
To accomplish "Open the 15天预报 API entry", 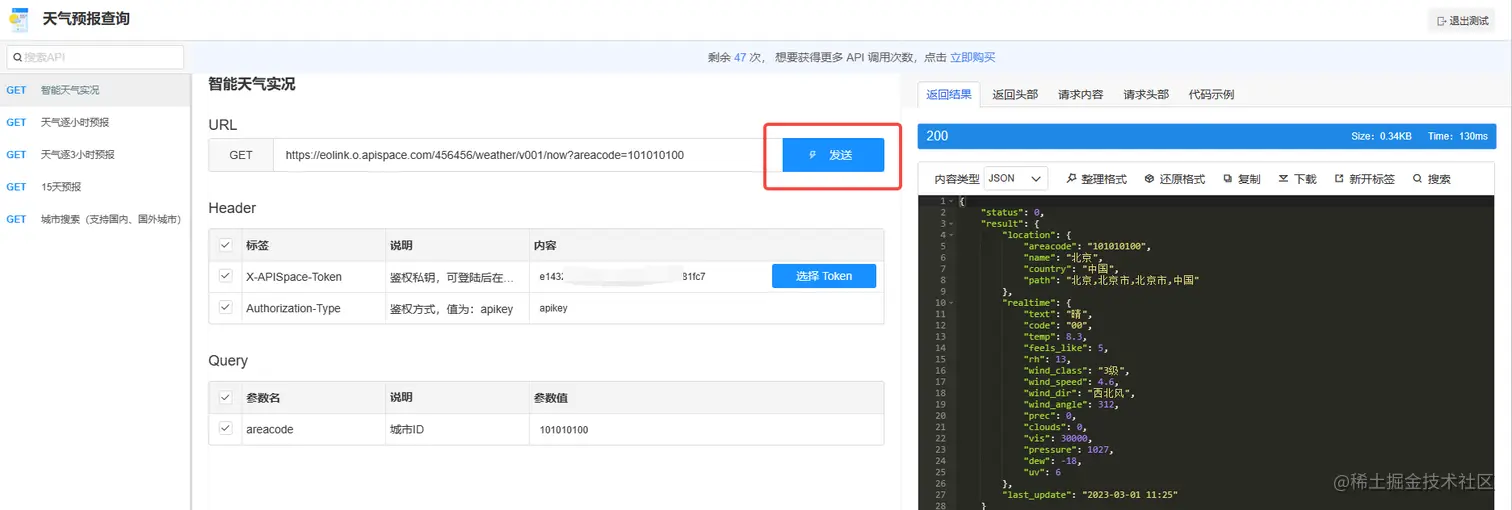I will 94,186.
